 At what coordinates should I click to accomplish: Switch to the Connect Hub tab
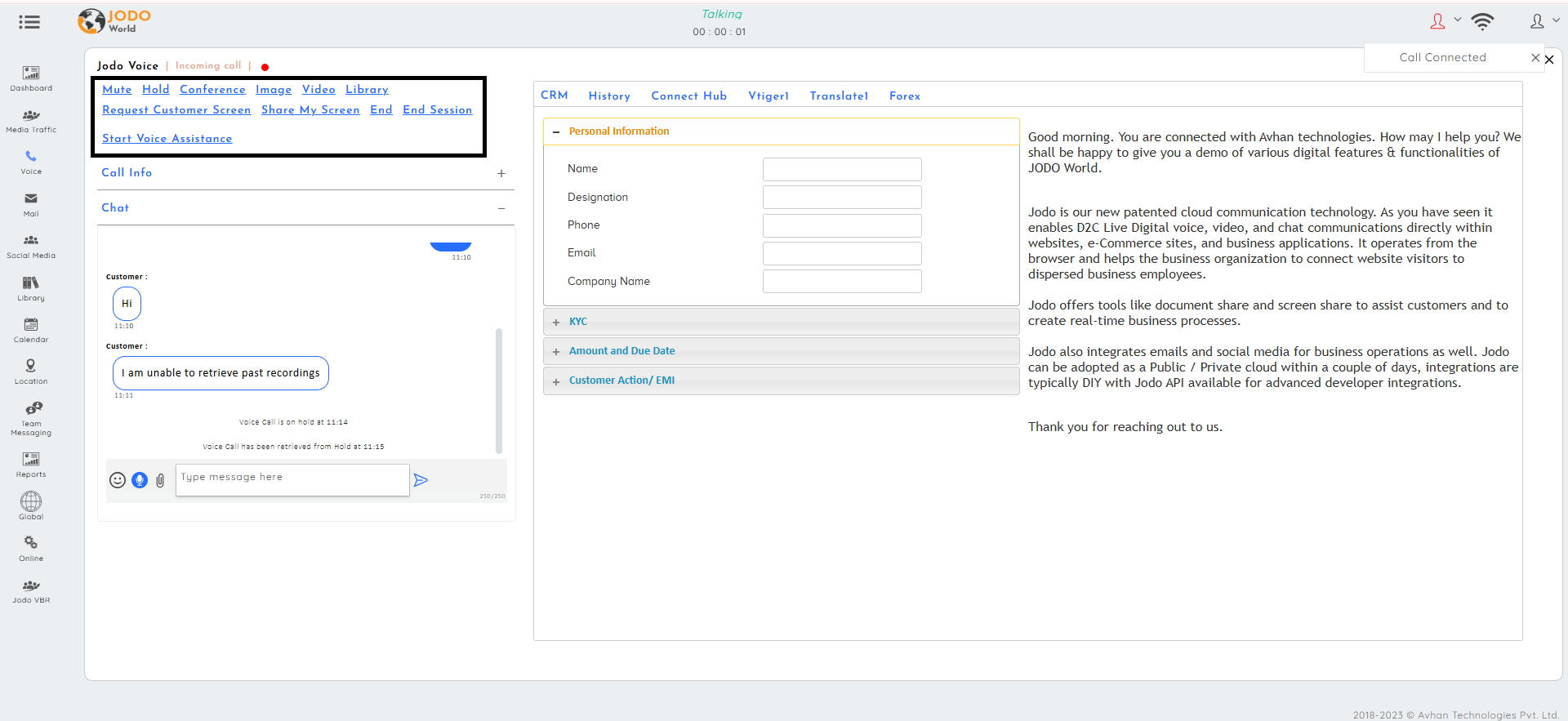689,96
